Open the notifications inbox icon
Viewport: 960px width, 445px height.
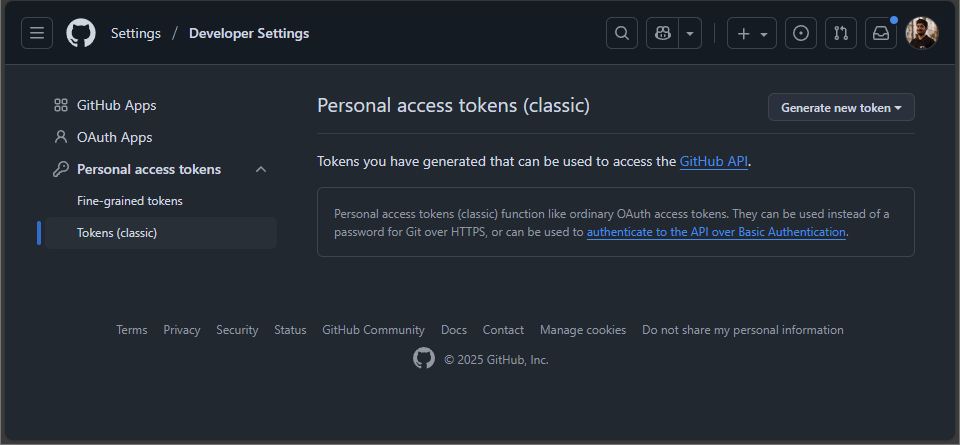point(881,33)
